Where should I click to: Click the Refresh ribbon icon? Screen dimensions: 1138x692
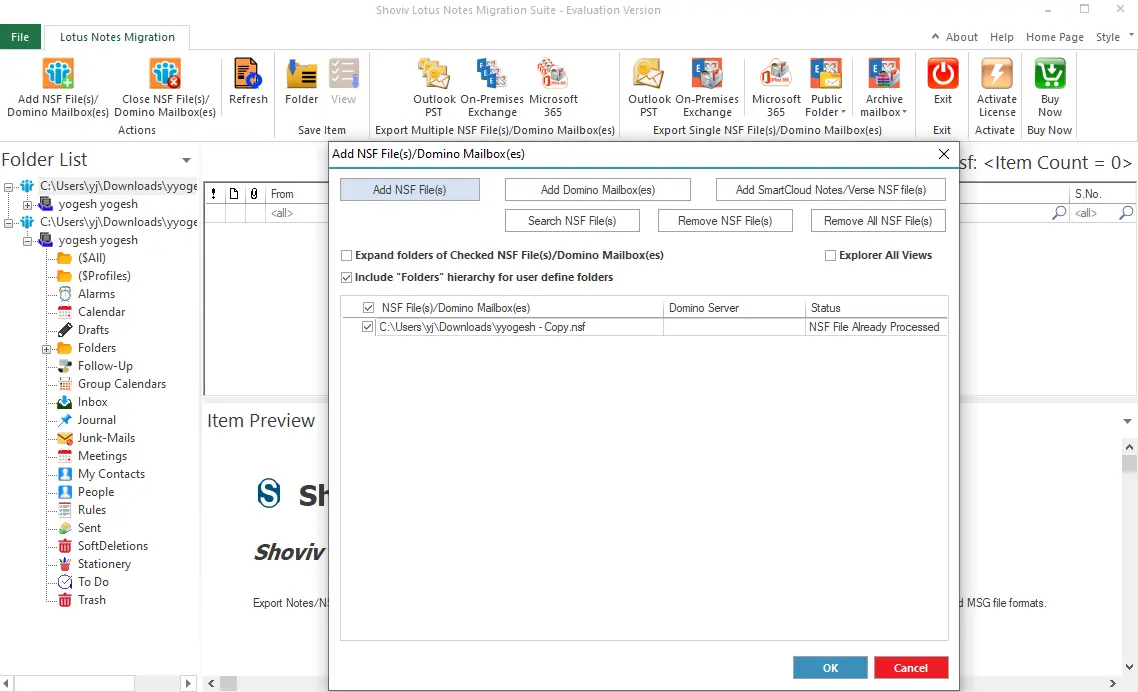pos(248,73)
